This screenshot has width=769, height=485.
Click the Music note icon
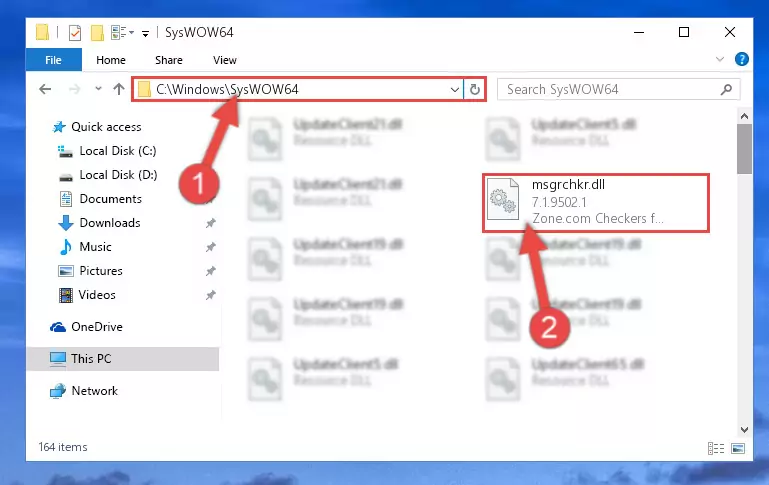[x=65, y=247]
